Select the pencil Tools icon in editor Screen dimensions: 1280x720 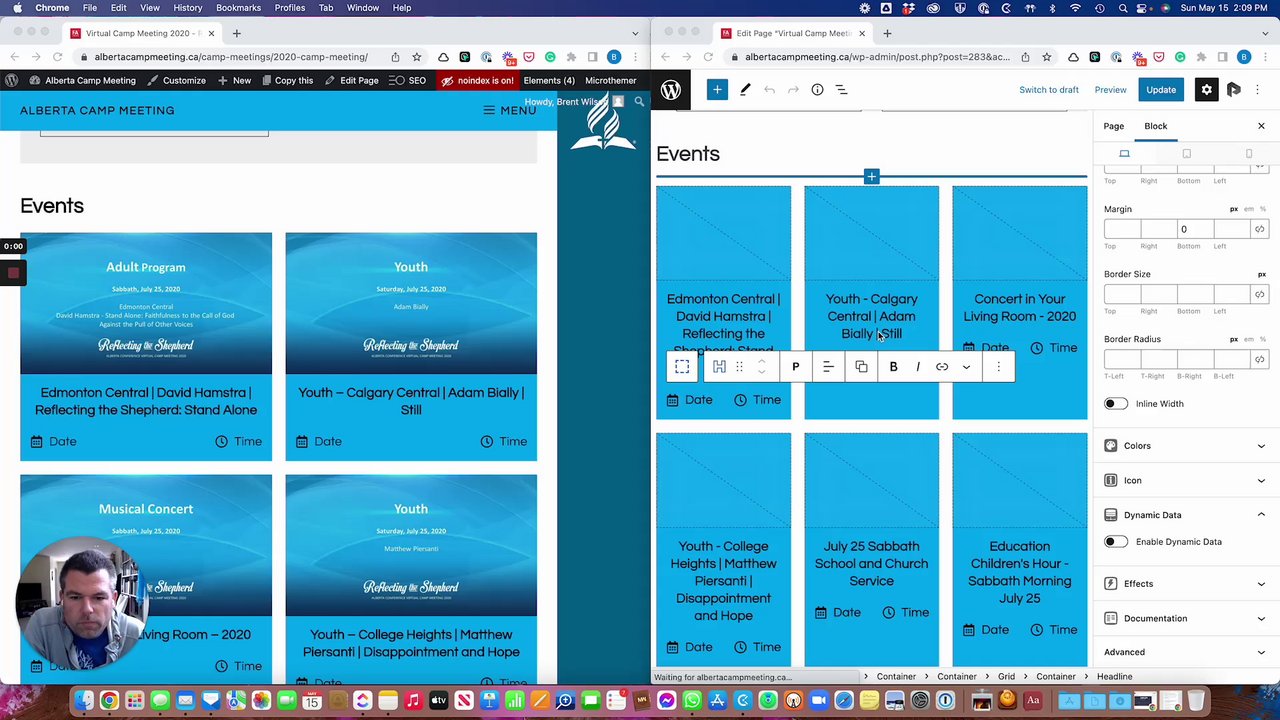[745, 90]
